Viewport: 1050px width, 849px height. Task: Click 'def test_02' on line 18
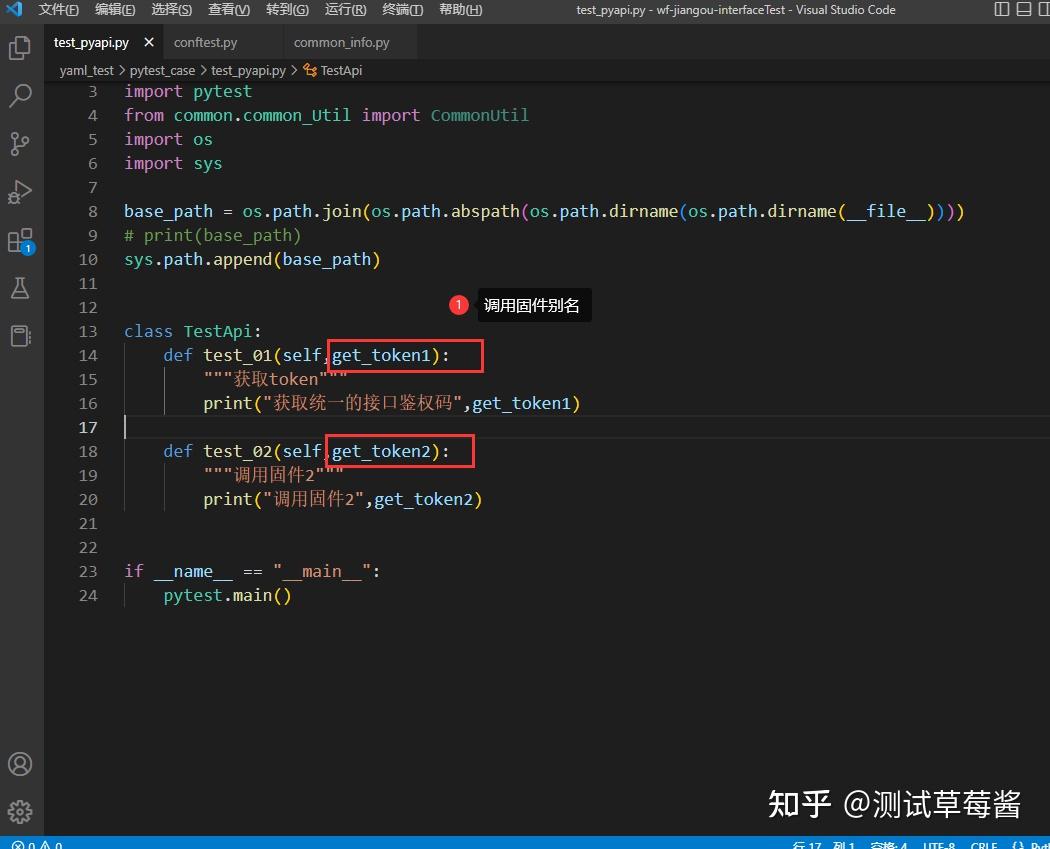coord(218,451)
